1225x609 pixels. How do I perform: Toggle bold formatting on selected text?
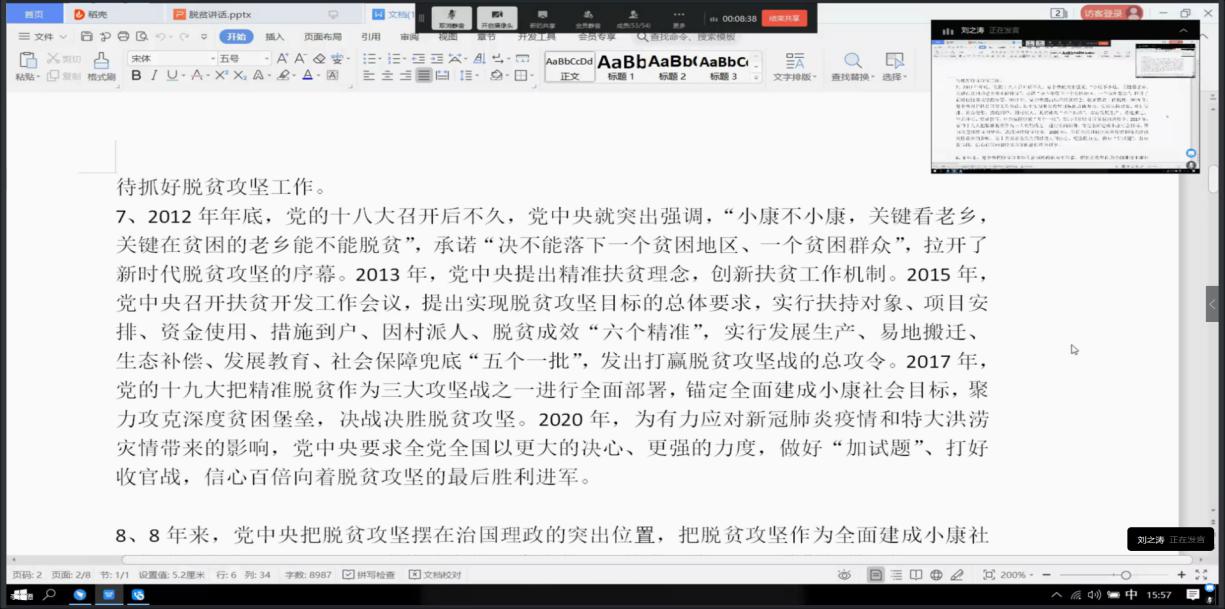(x=137, y=76)
